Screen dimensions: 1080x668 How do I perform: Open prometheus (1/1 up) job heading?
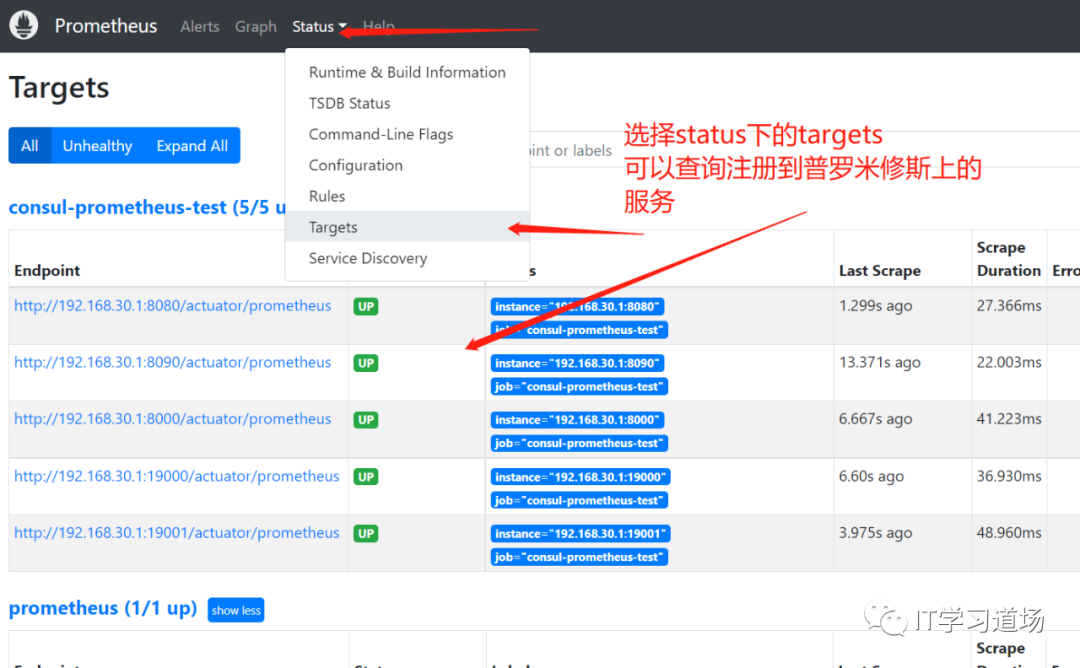pos(103,608)
